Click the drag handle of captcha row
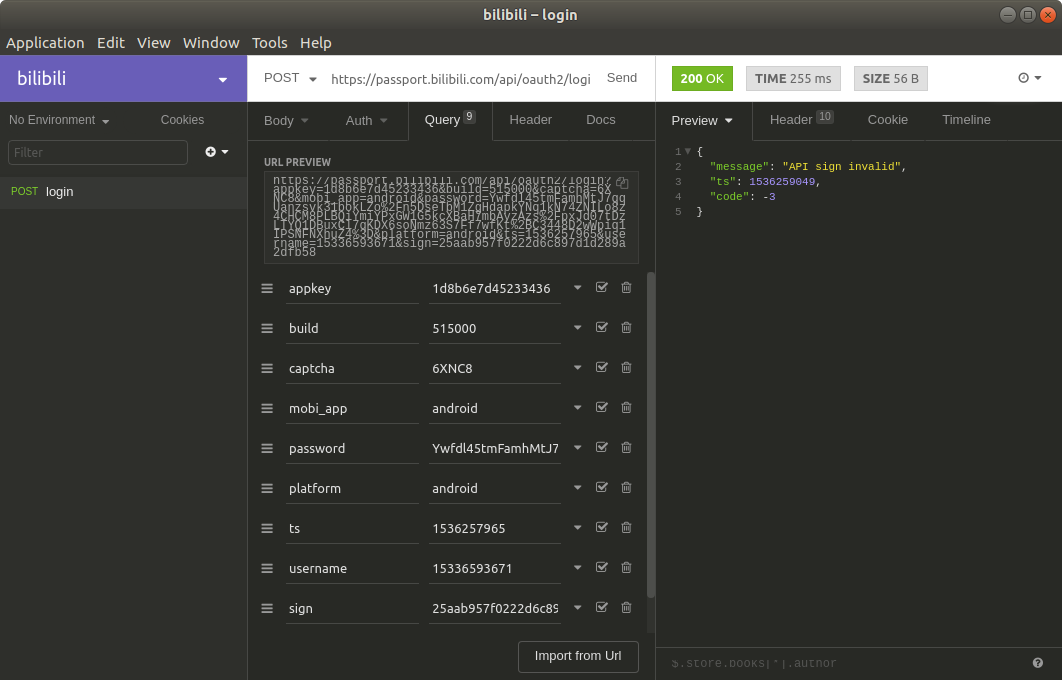The width and height of the screenshot is (1062, 680). pos(267,368)
